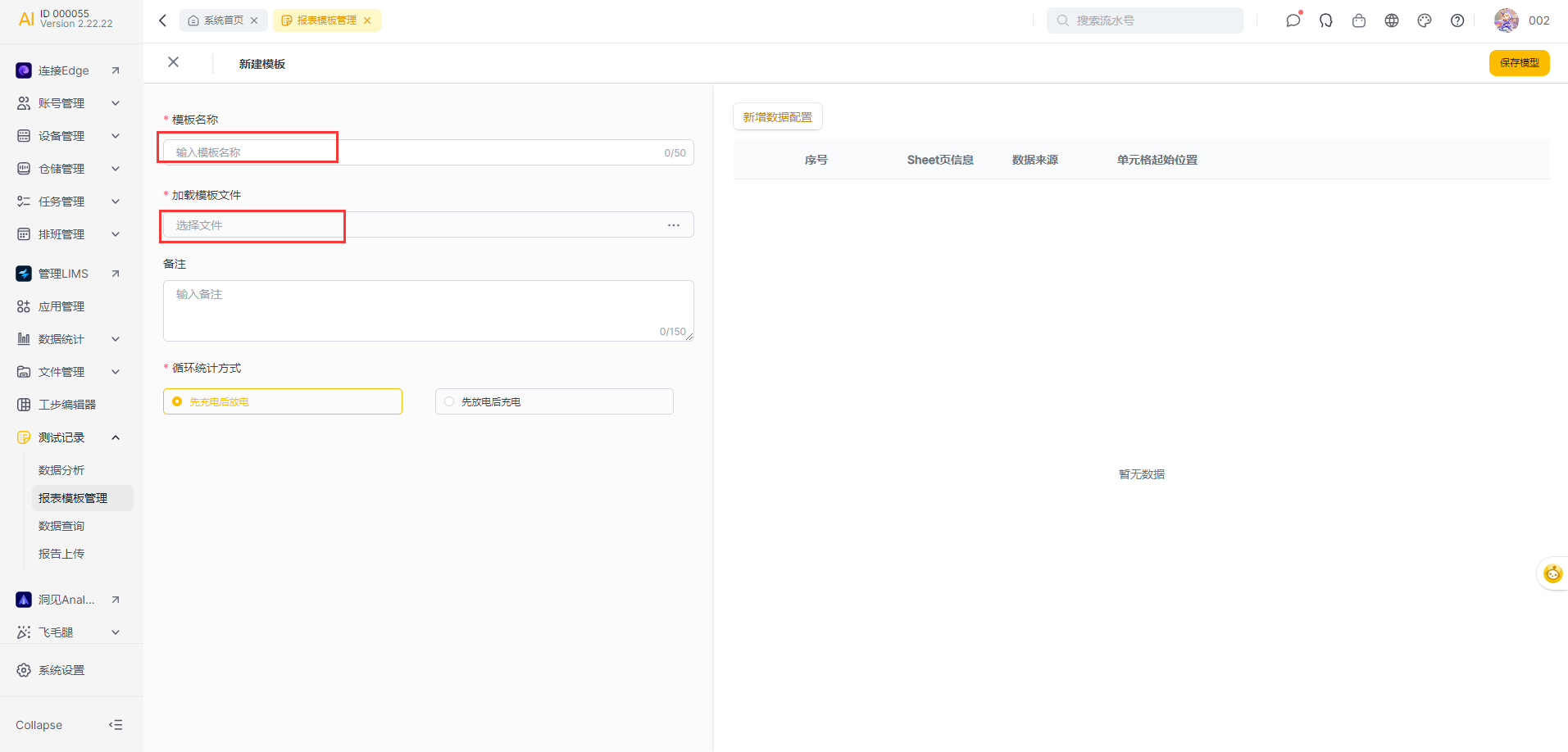Expand 文件管理 menu chevron
This screenshot has width=1568, height=752.
pyautogui.click(x=116, y=372)
